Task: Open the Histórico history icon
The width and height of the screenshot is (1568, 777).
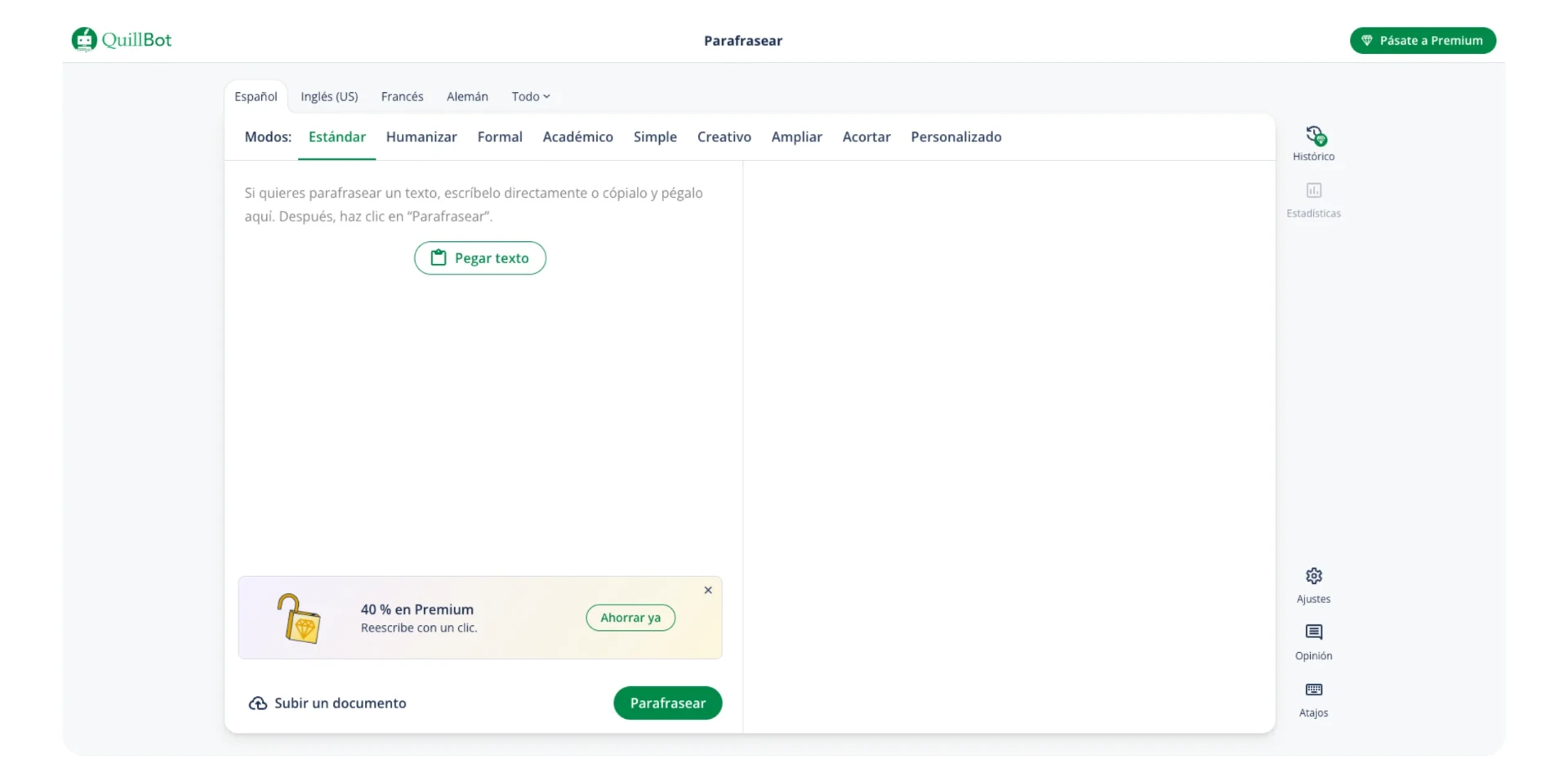Action: 1313,136
